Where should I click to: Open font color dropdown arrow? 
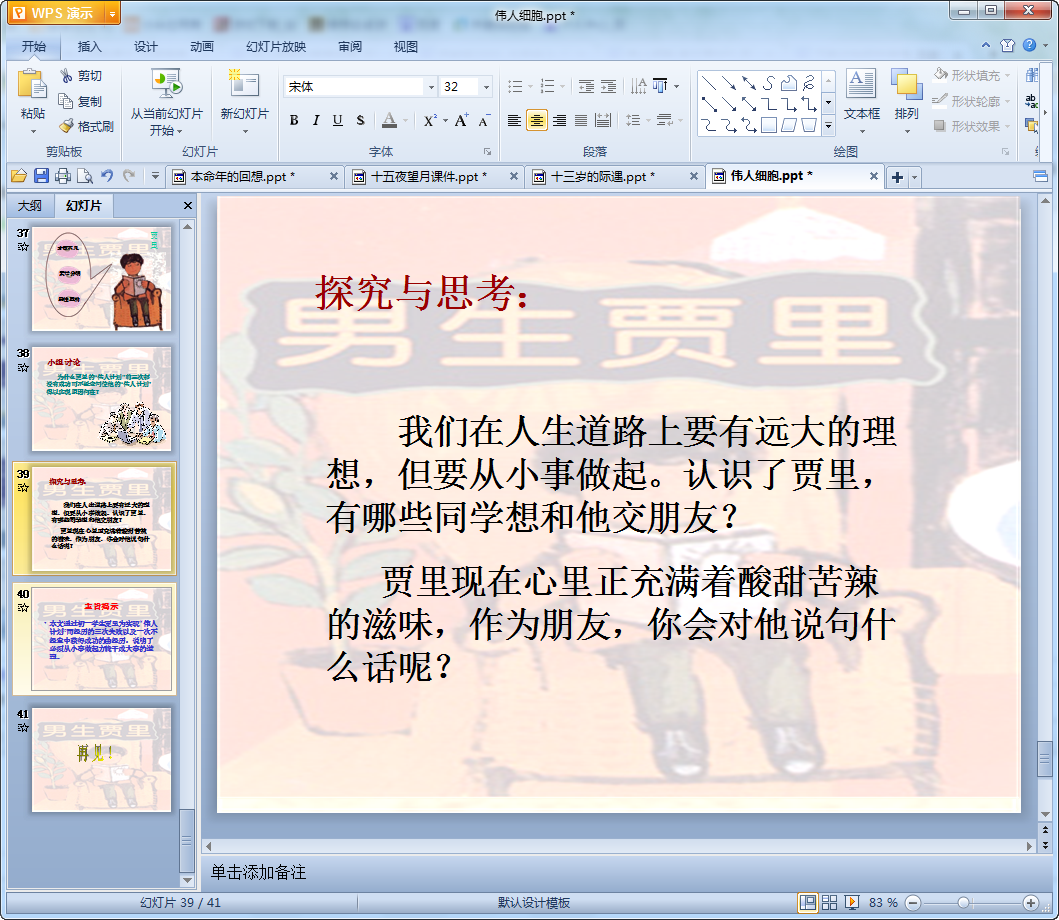405,121
